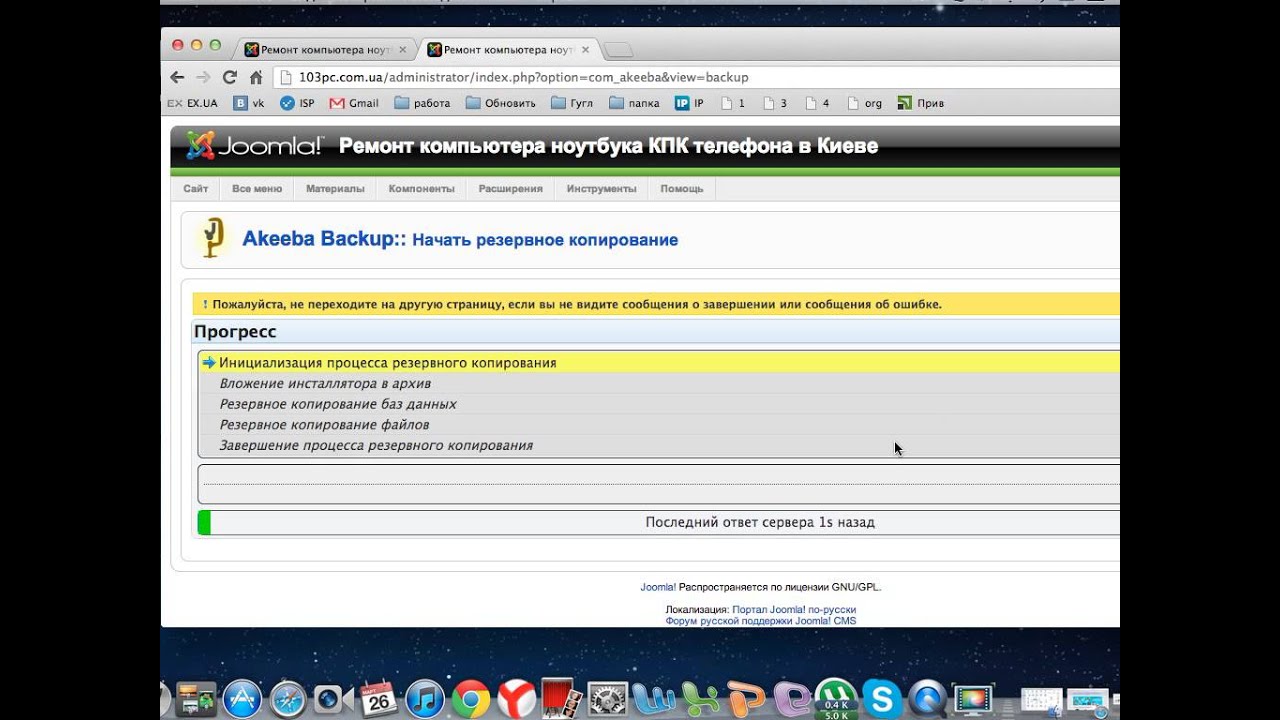The height and width of the screenshot is (720, 1280).
Task: Click the Инициализация процесса резервного копирования step
Action: point(659,362)
